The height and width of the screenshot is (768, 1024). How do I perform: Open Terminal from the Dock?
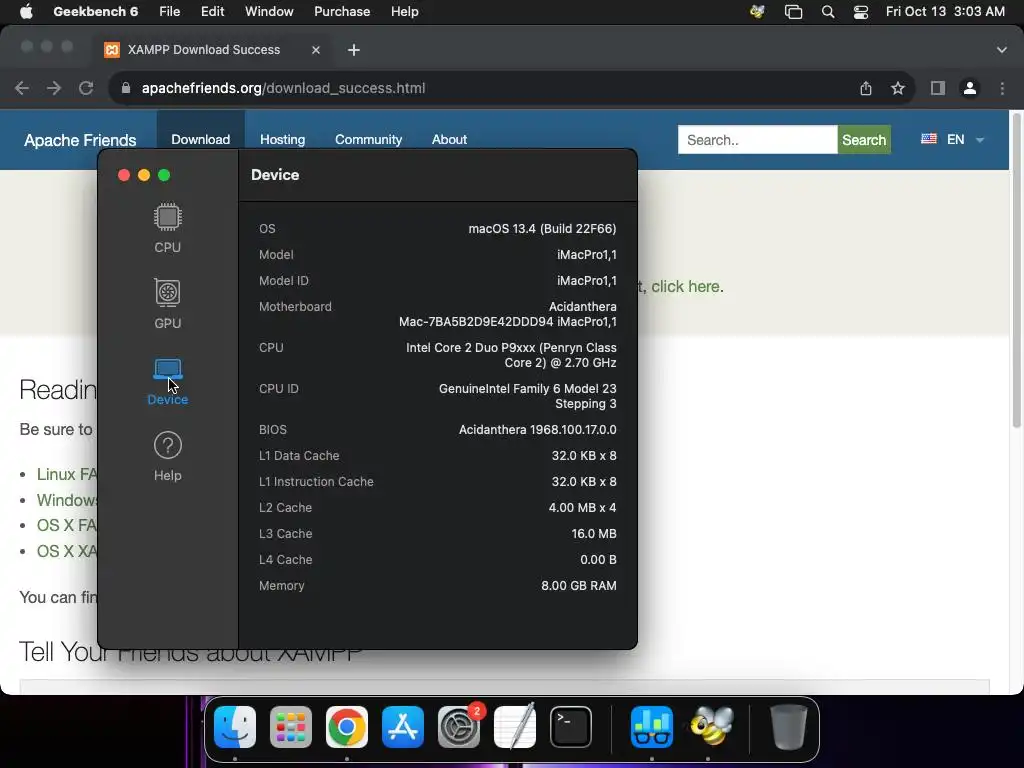point(571,727)
